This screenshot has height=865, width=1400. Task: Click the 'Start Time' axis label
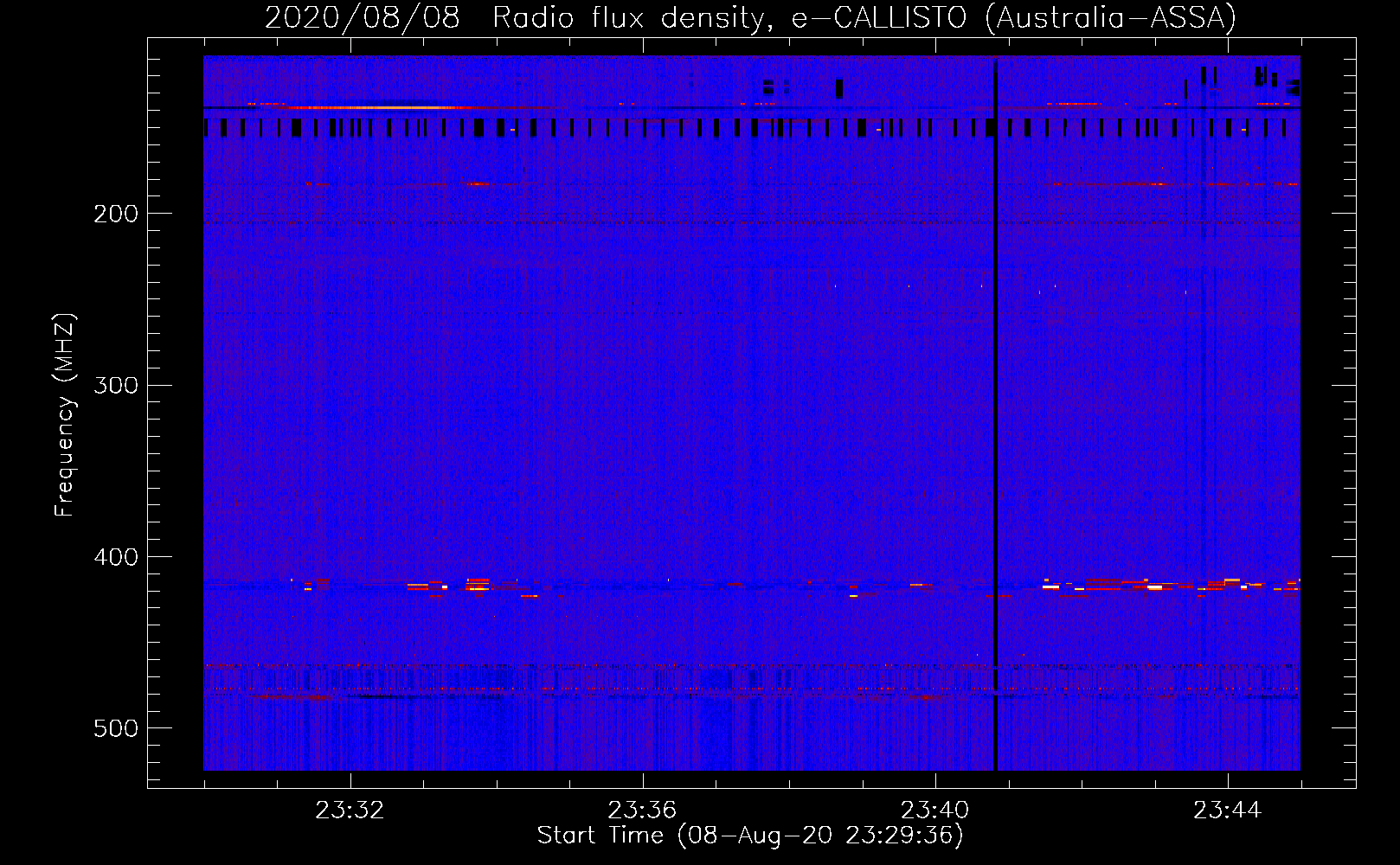click(600, 836)
